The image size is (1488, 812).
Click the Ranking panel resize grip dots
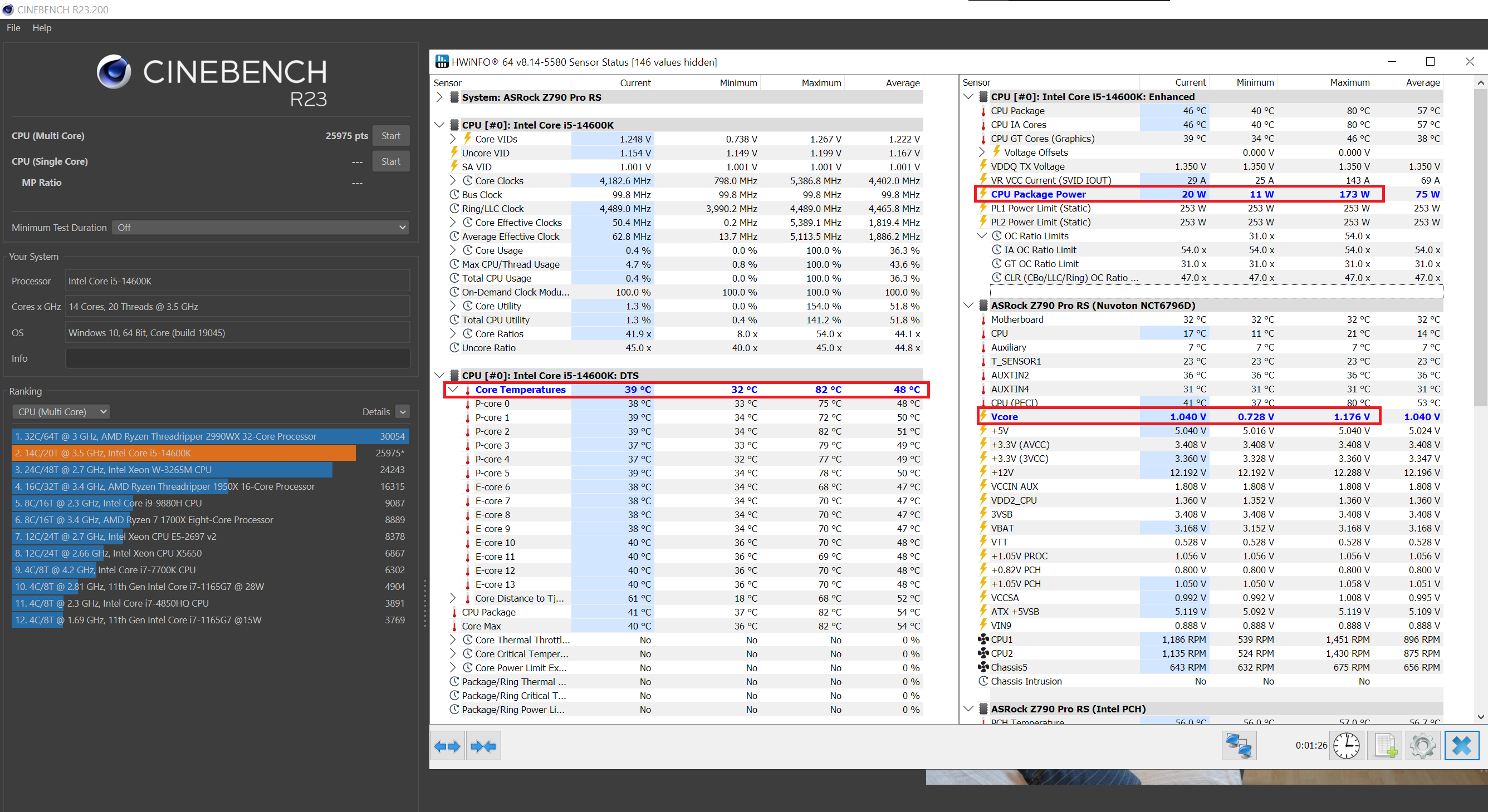(424, 603)
